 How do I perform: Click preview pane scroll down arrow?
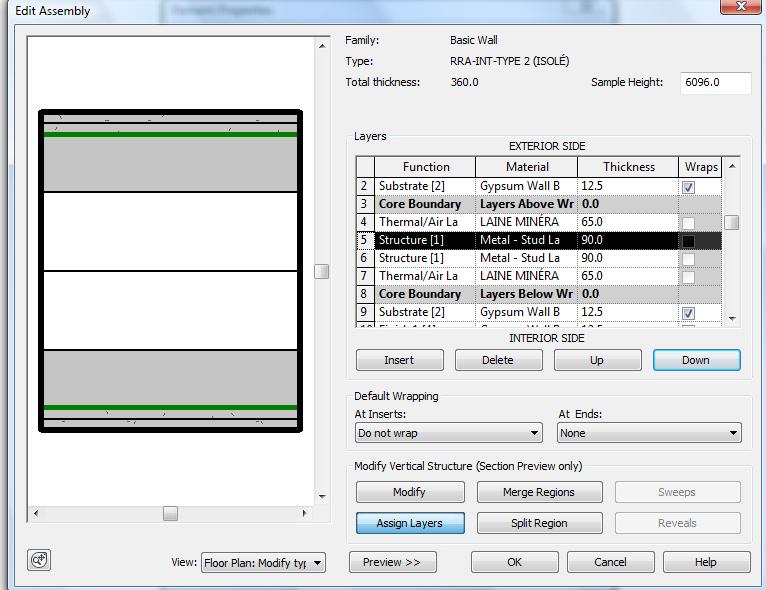click(x=322, y=497)
